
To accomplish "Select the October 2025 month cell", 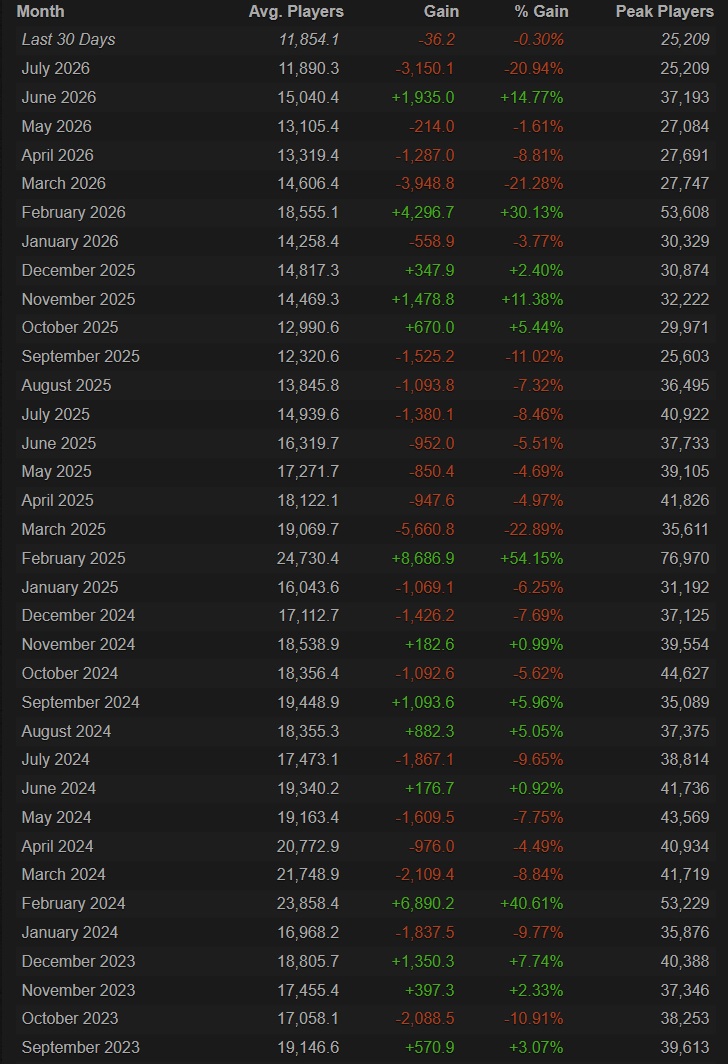I will (69, 328).
